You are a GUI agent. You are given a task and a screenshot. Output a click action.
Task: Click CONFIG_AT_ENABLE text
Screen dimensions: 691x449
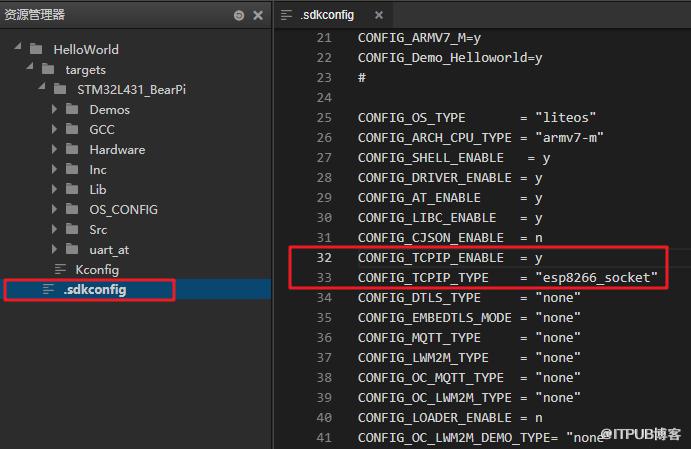coord(419,198)
